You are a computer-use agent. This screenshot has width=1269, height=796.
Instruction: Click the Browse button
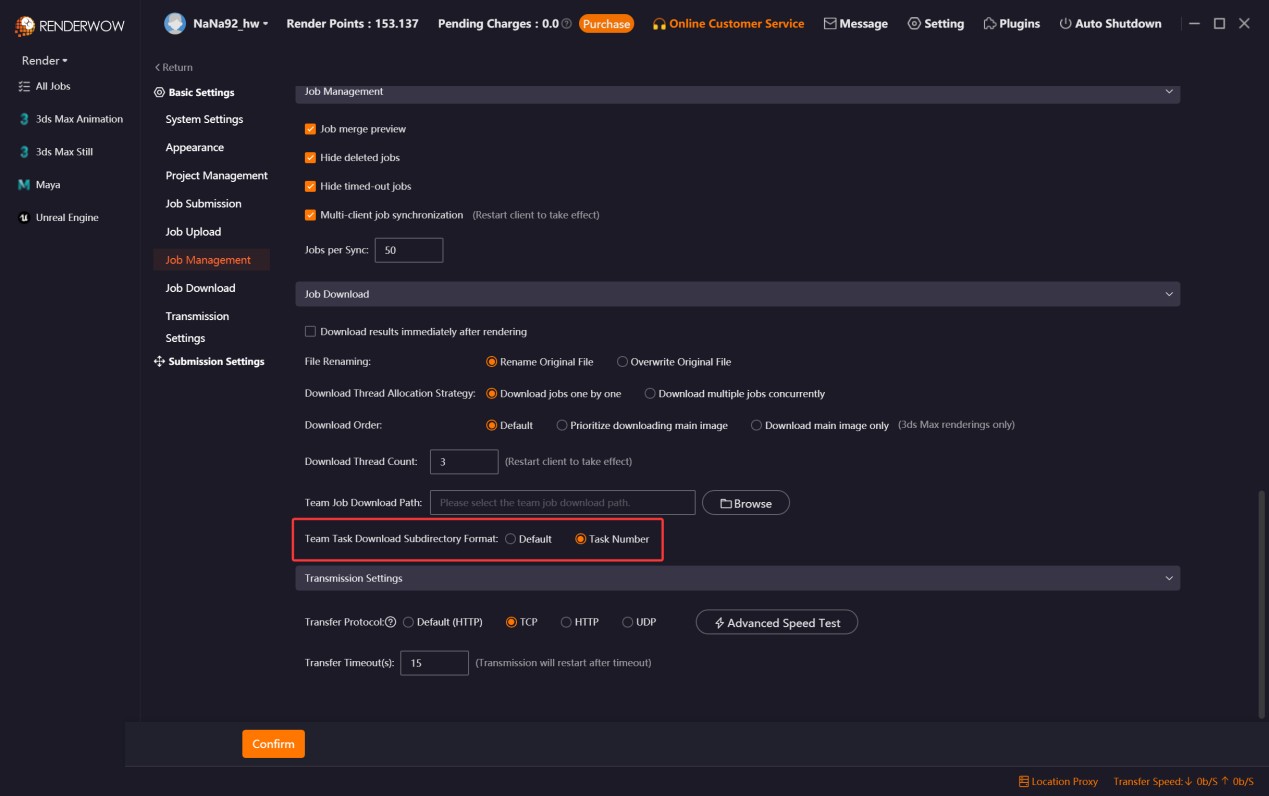click(x=746, y=503)
